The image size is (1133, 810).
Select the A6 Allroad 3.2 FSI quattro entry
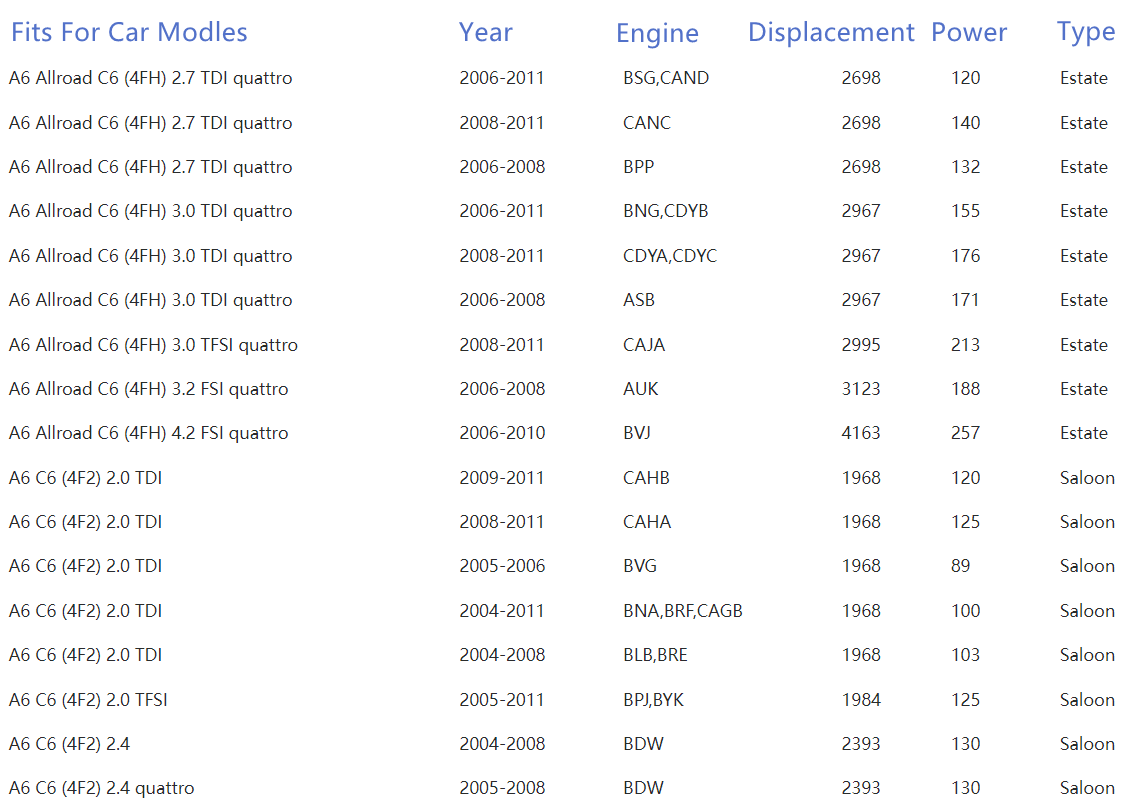click(148, 389)
